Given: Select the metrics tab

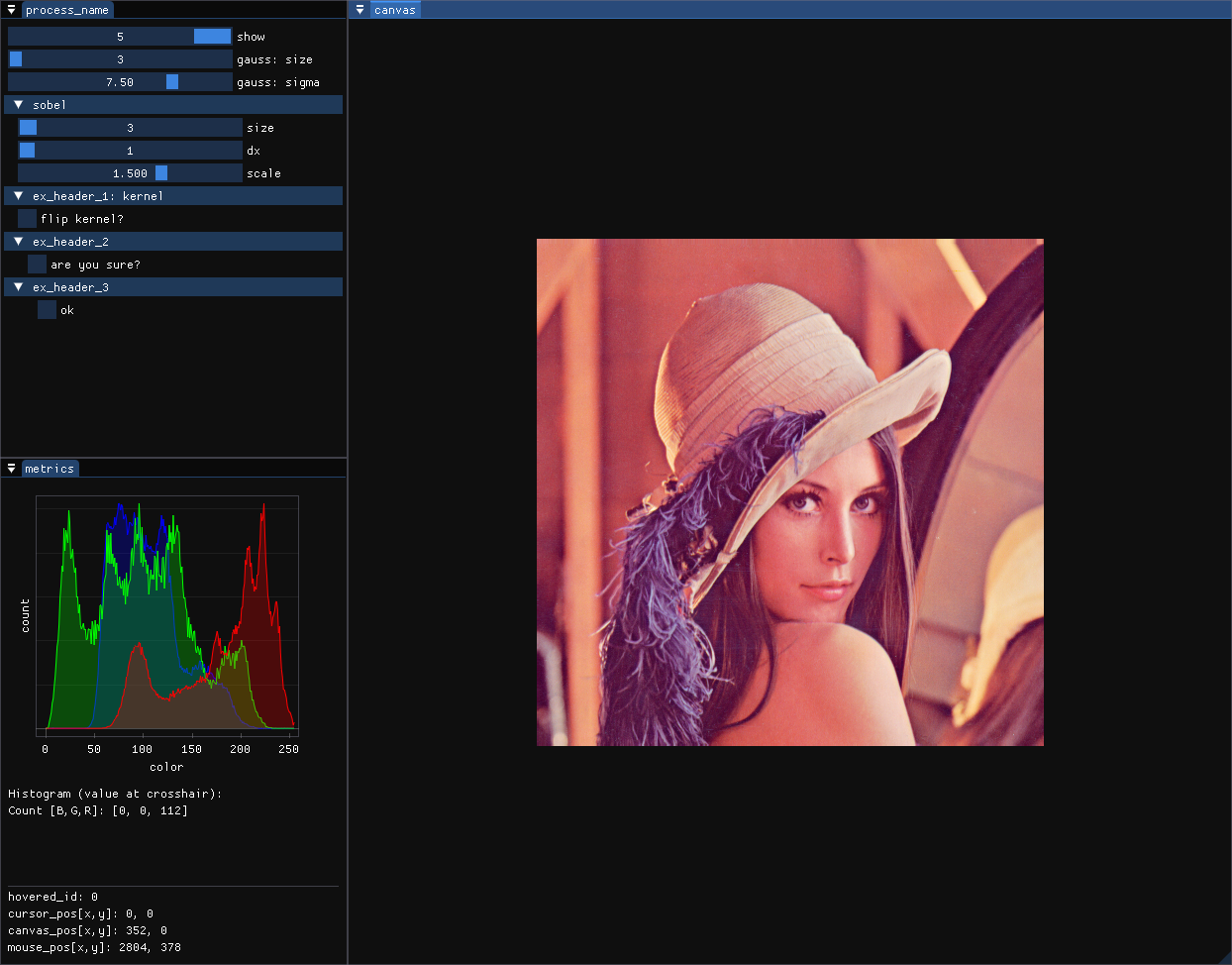Looking at the screenshot, I should (x=50, y=469).
